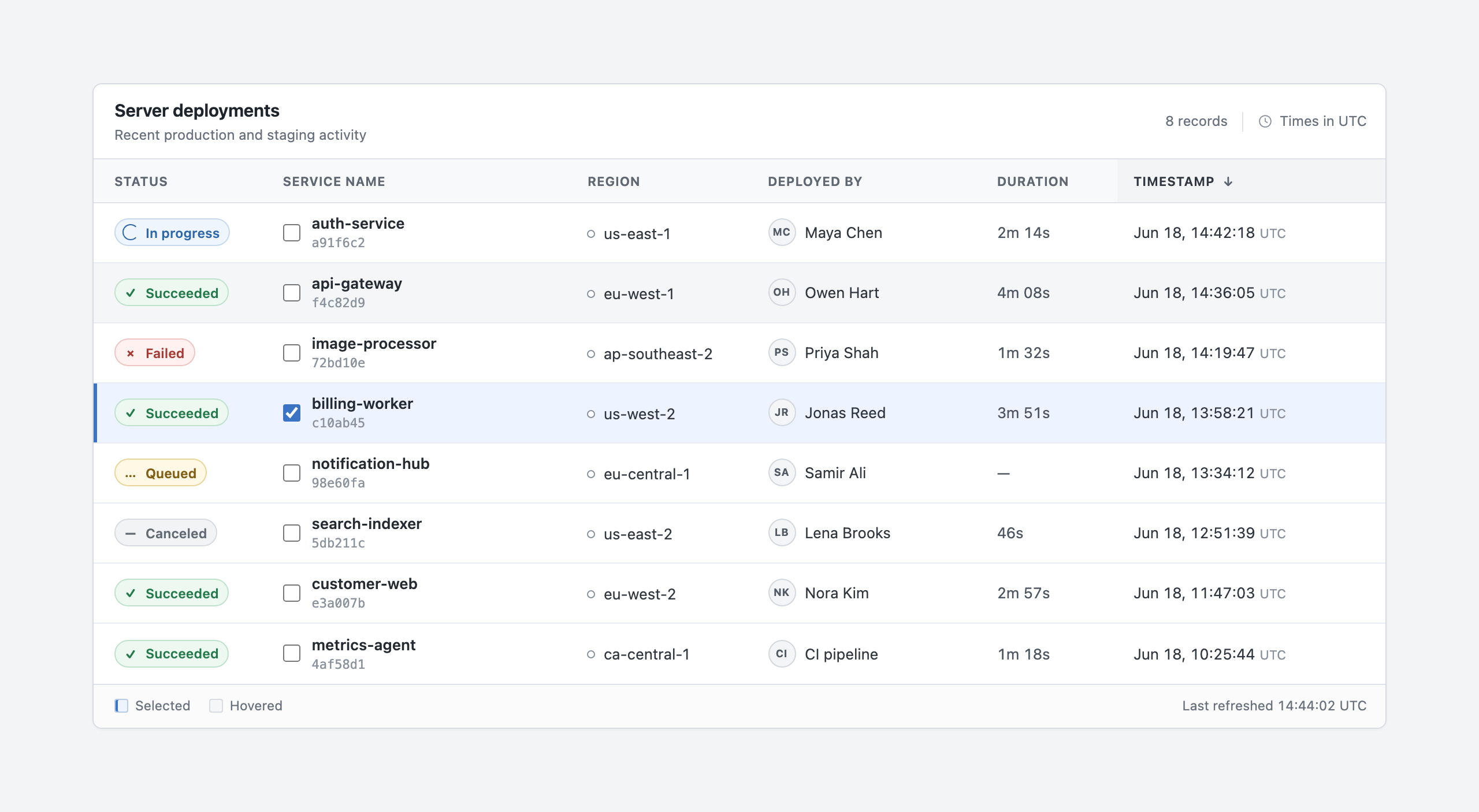Open the customer-web service link
This screenshot has width=1479, height=812.
tap(365, 584)
